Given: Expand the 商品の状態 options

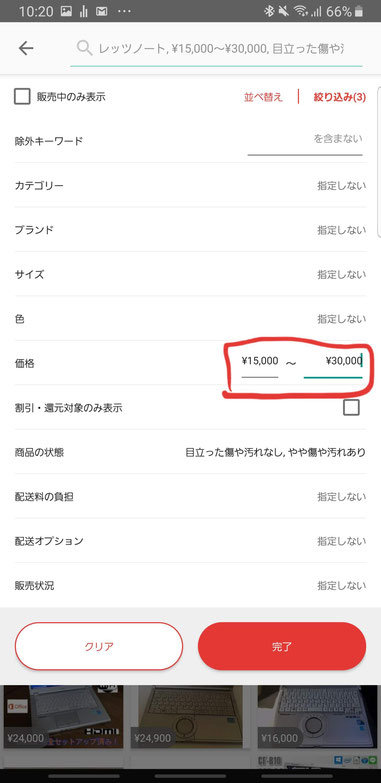Looking at the screenshot, I should (190, 452).
